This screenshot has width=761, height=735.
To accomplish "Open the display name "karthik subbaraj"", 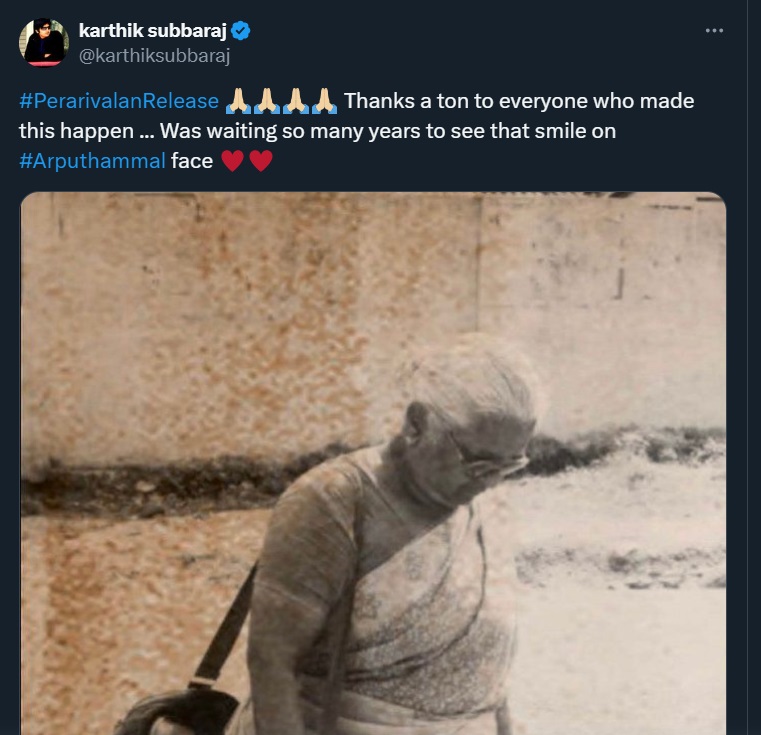I will coord(153,31).
